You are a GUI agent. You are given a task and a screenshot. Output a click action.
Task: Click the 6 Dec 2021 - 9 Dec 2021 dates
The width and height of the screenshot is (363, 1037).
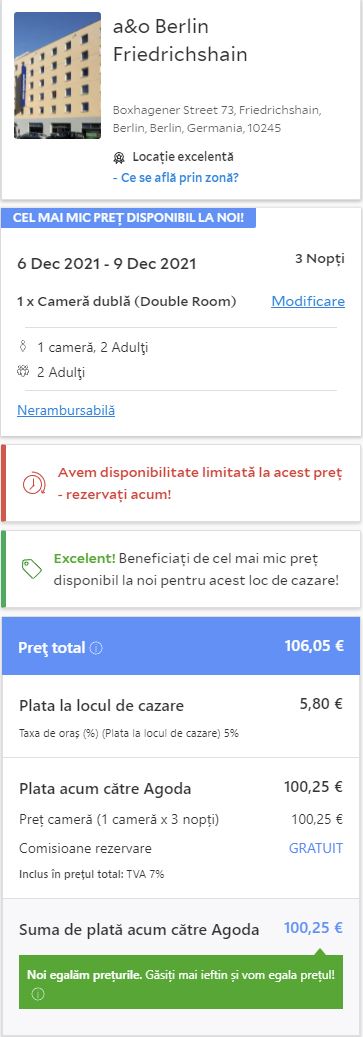point(106,264)
